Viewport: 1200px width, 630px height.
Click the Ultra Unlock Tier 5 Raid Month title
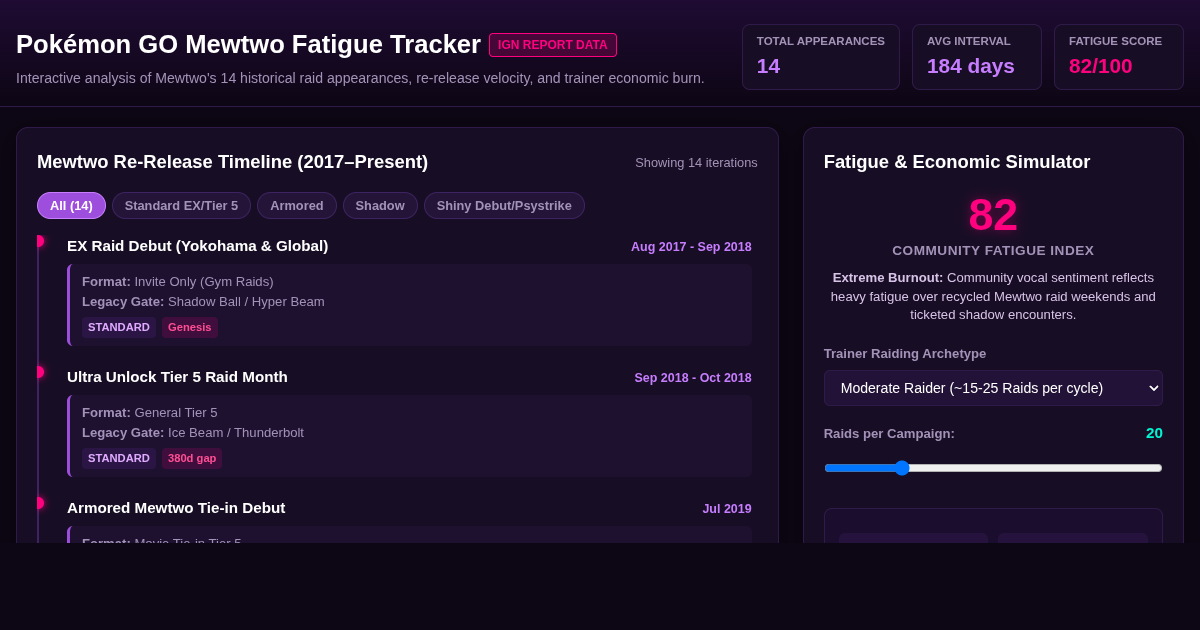click(177, 377)
